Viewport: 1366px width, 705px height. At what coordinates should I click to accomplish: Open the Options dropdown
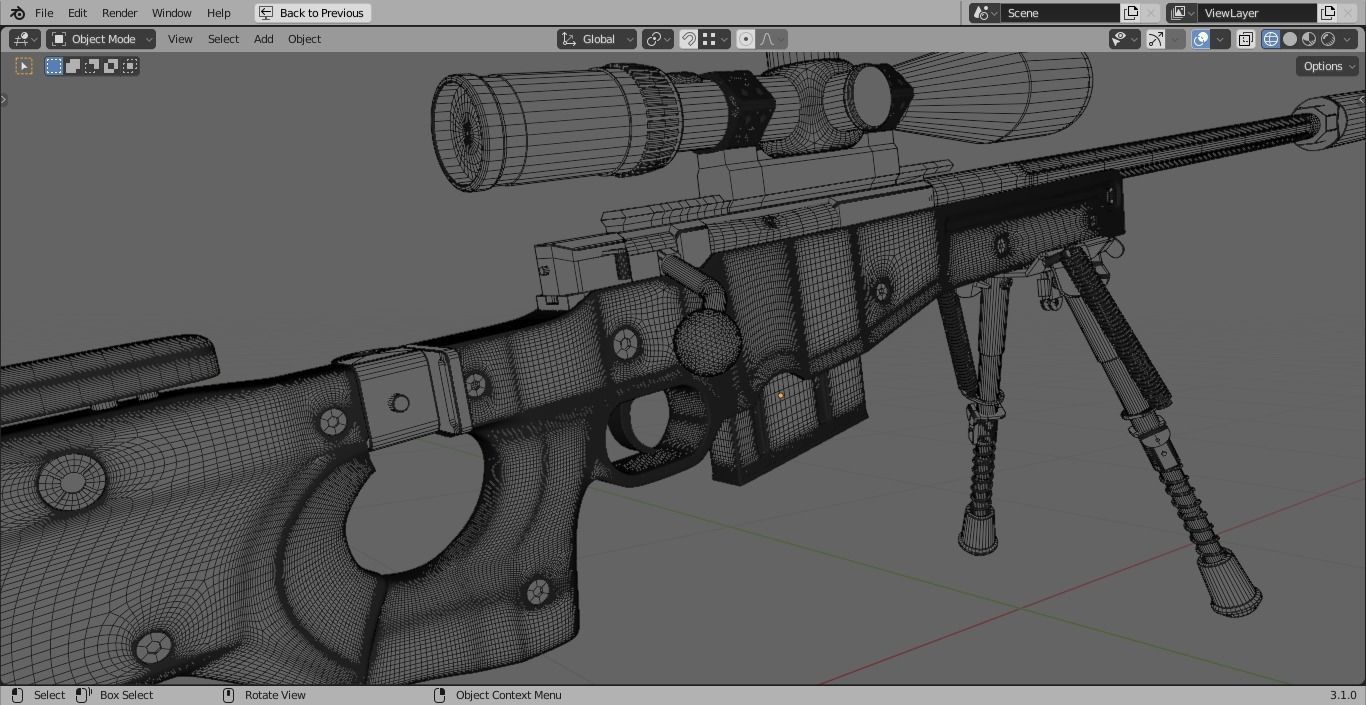coord(1328,66)
